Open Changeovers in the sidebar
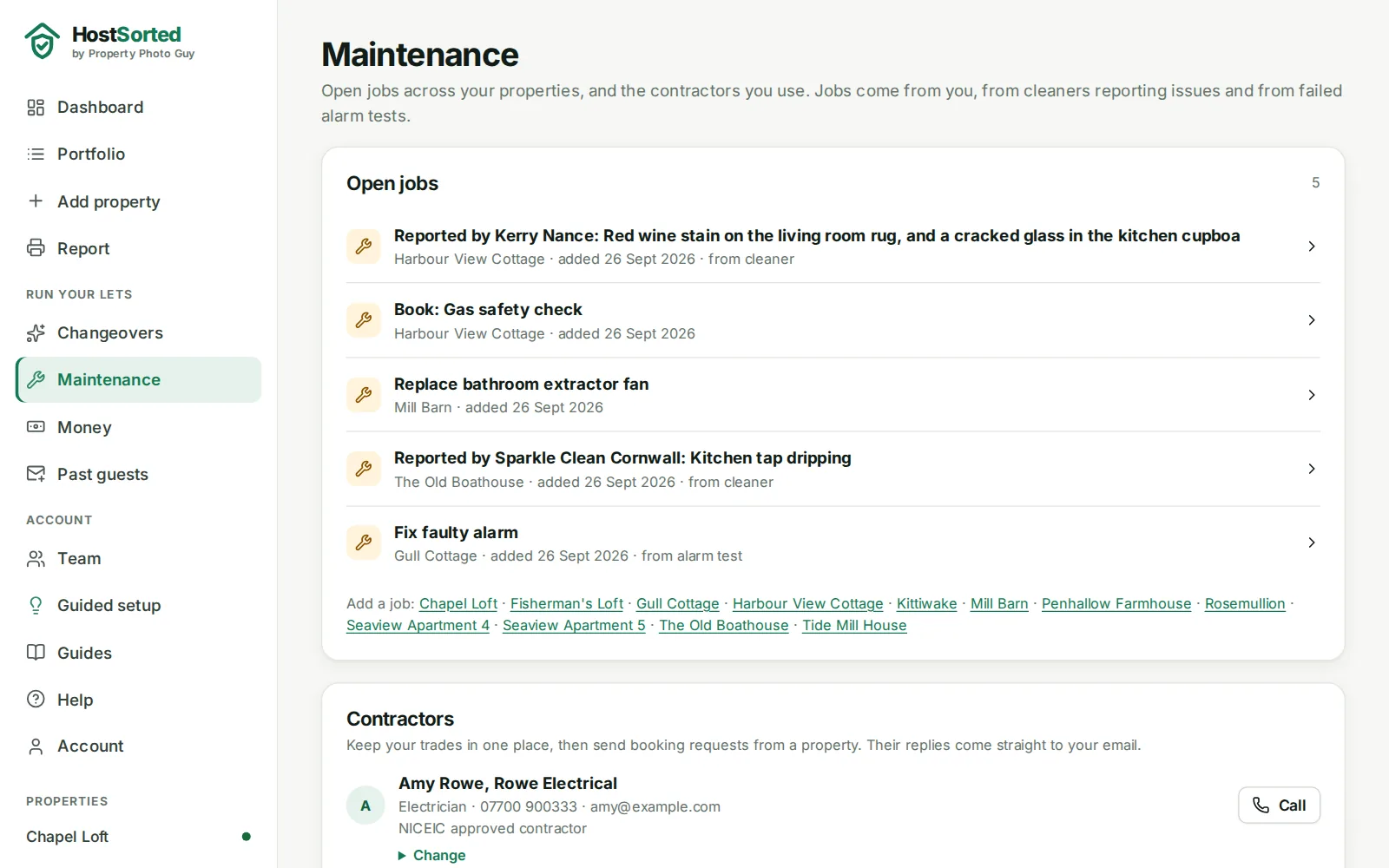 pyautogui.click(x=139, y=333)
